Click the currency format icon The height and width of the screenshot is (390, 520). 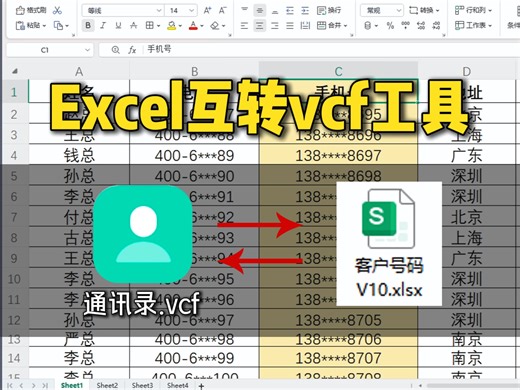368,25
